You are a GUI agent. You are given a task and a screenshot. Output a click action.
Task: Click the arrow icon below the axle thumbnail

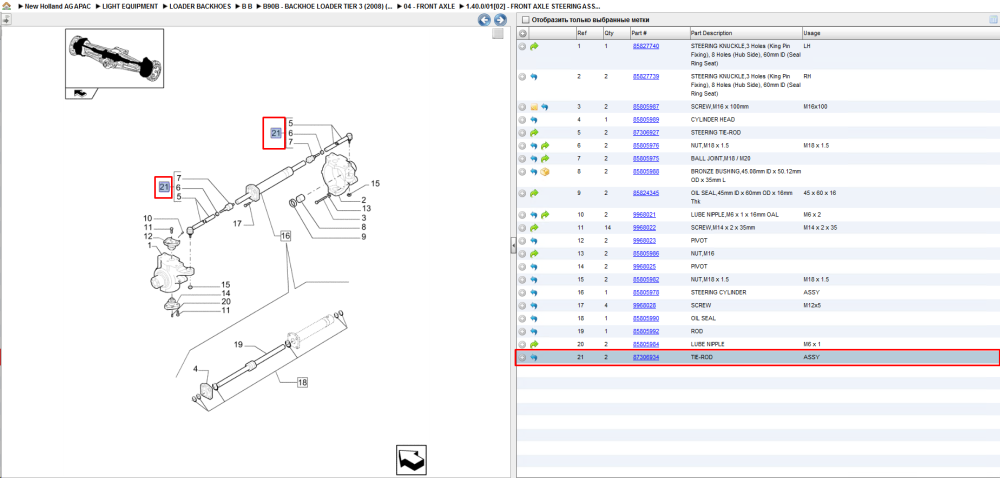(82, 94)
